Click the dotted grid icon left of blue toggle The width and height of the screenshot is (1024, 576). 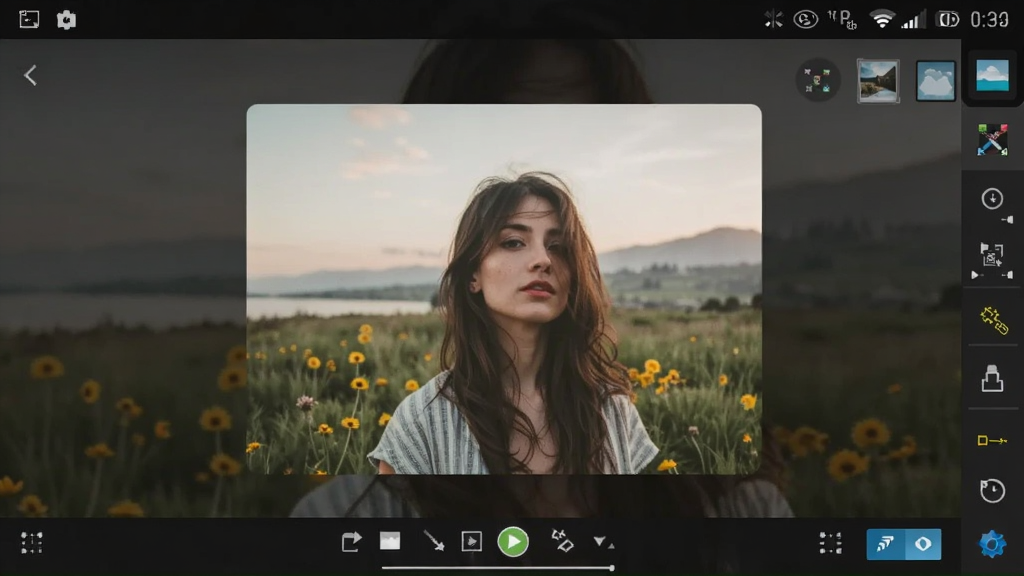pos(831,543)
